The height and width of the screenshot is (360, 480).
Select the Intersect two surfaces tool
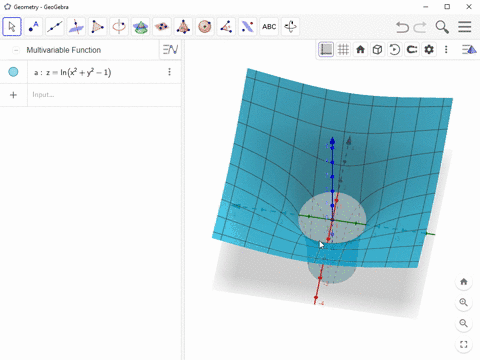click(x=140, y=27)
